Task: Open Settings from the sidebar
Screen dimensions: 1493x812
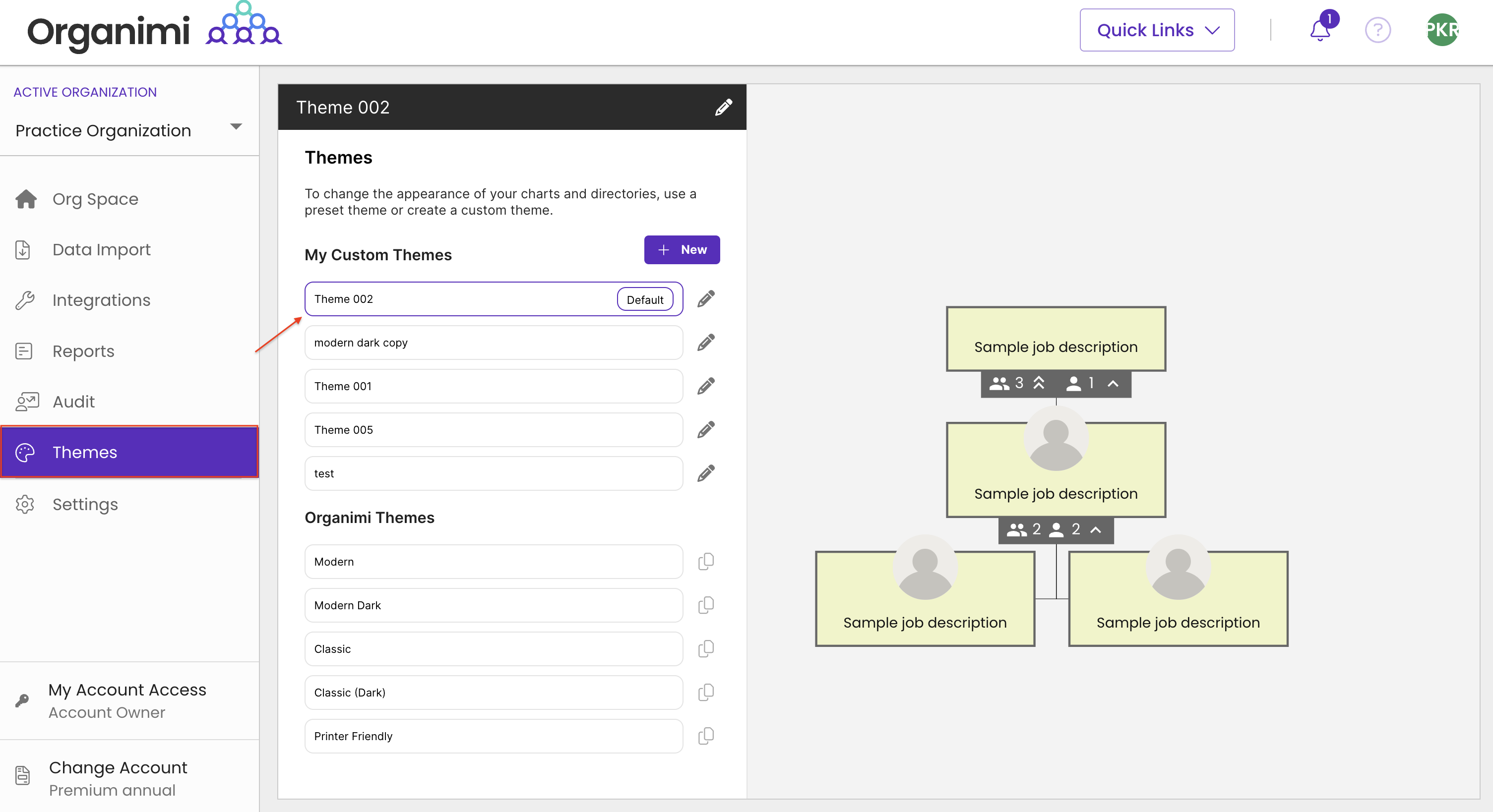Action: coord(129,504)
